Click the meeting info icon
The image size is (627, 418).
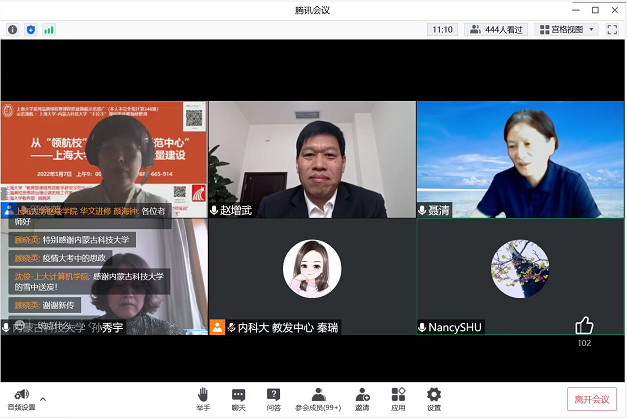(13, 30)
